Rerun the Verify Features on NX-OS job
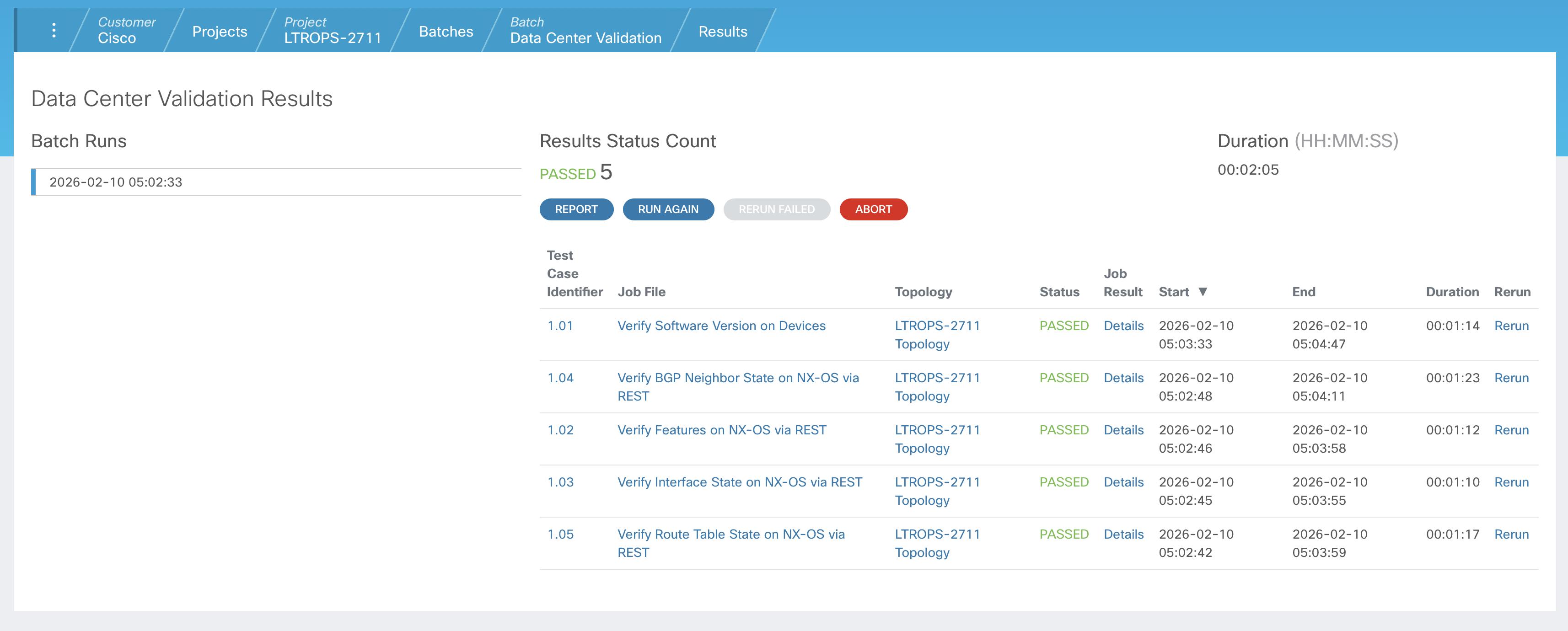Screen dimensions: 1568x631 click(x=1511, y=430)
